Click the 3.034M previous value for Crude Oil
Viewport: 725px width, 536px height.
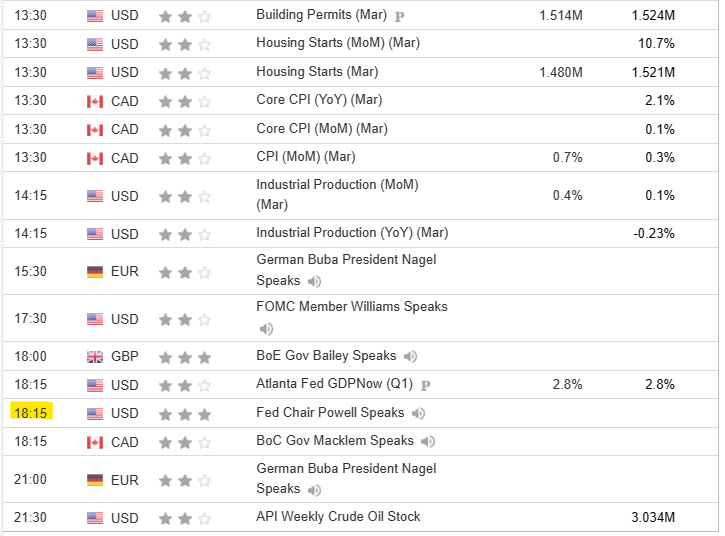point(652,518)
